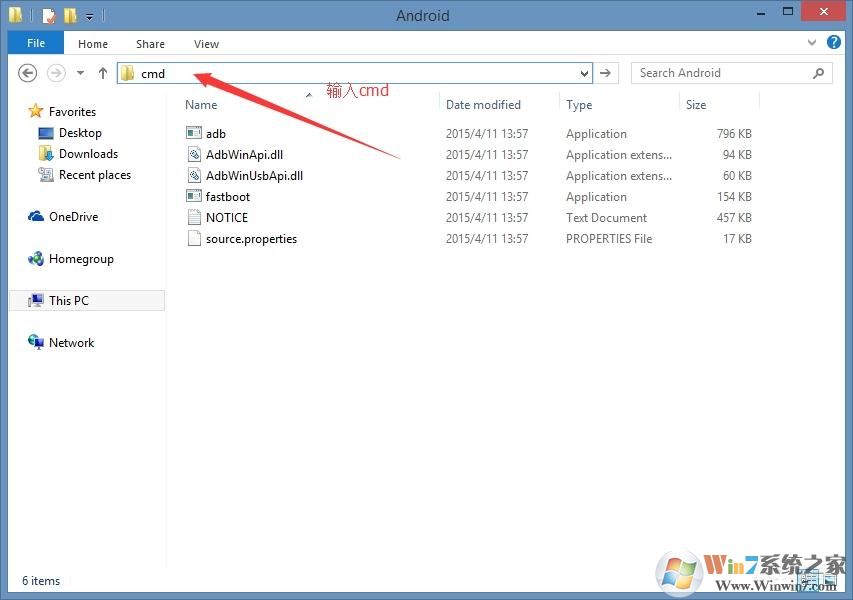This screenshot has width=853, height=600.
Task: Click the search magnifier icon
Action: 819,73
